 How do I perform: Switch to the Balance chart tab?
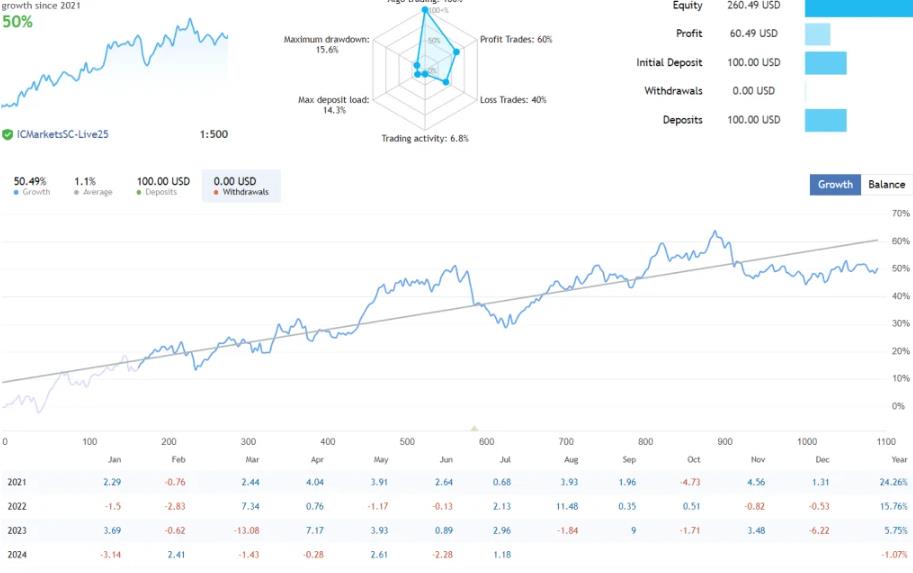[886, 184]
